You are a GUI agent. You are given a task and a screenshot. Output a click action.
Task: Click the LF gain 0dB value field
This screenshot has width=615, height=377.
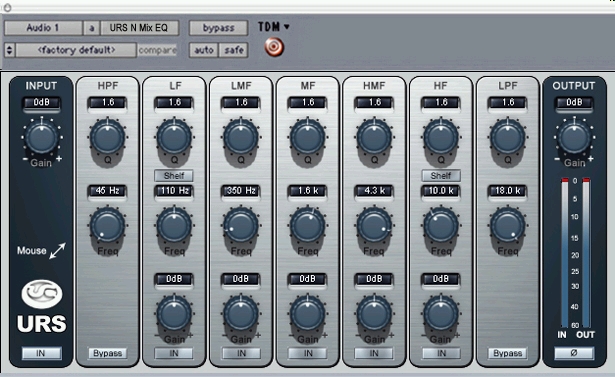174,279
